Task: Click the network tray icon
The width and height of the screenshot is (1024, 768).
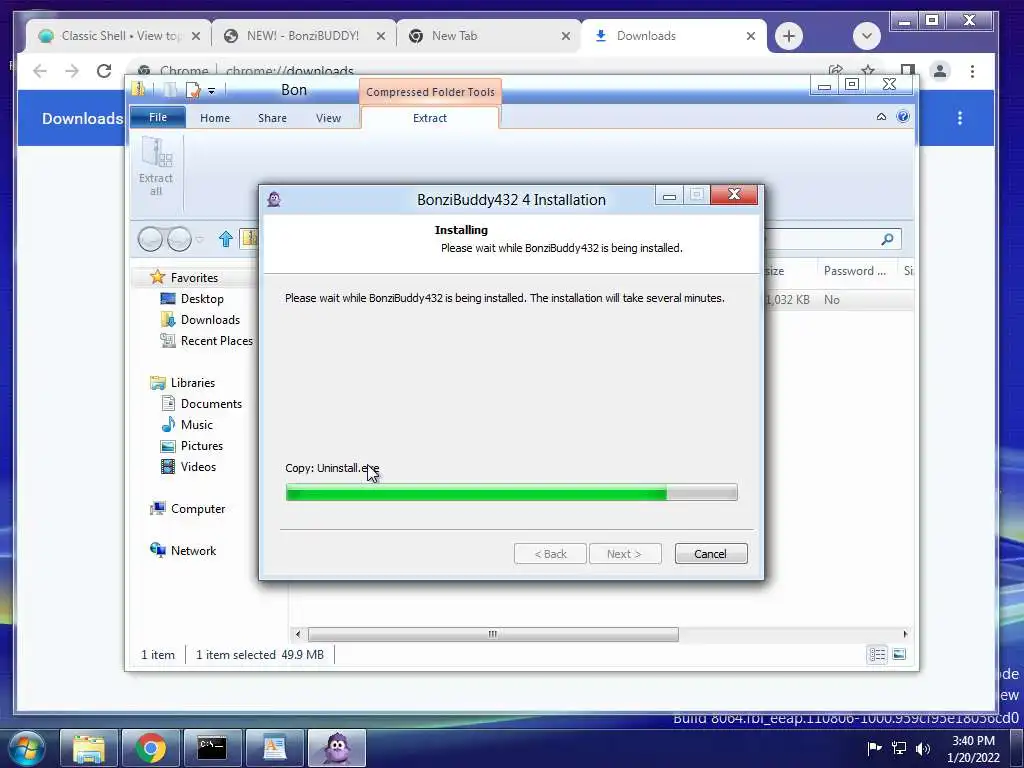Action: click(899, 748)
